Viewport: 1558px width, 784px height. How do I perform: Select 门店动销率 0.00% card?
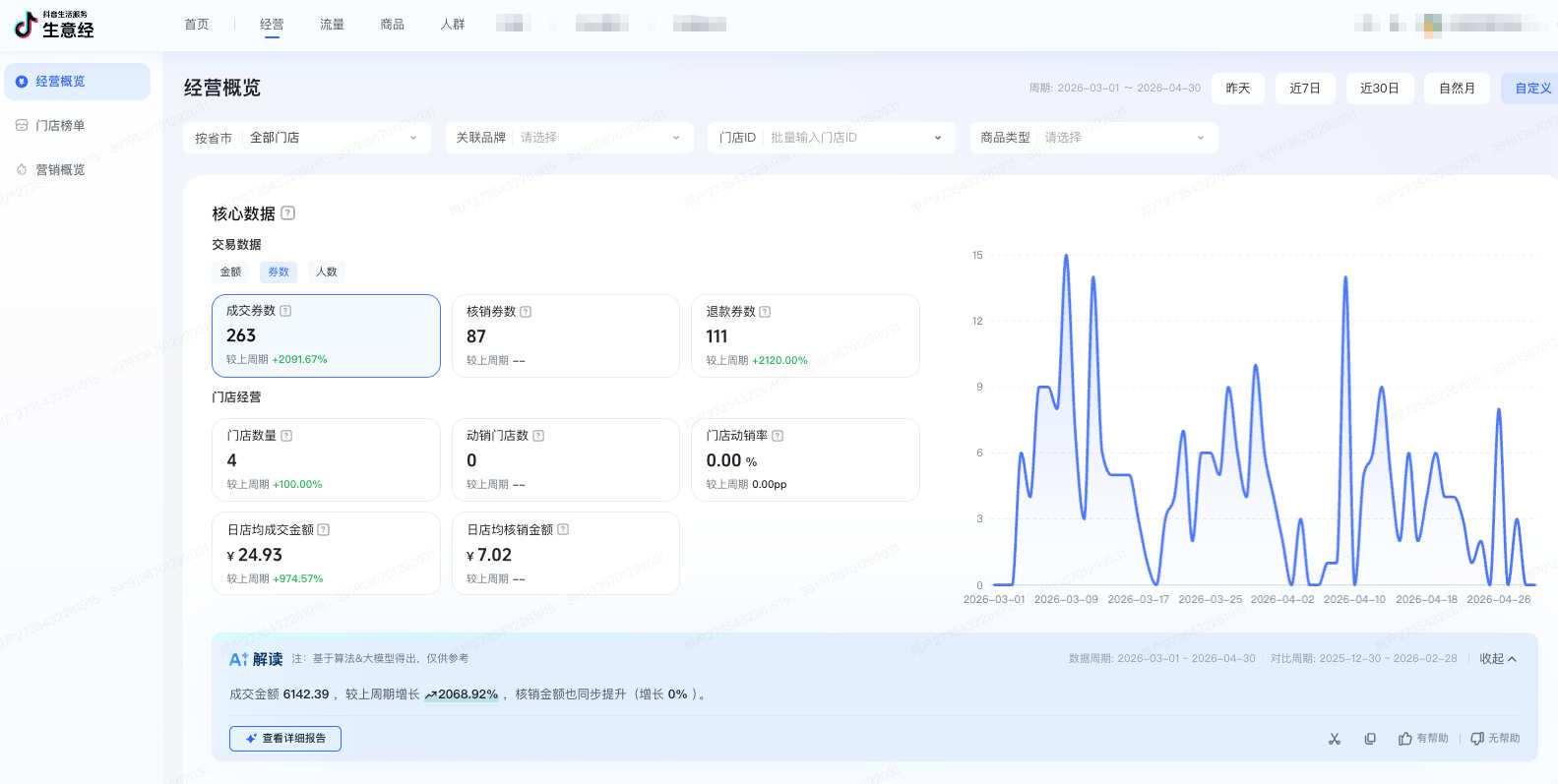(805, 459)
